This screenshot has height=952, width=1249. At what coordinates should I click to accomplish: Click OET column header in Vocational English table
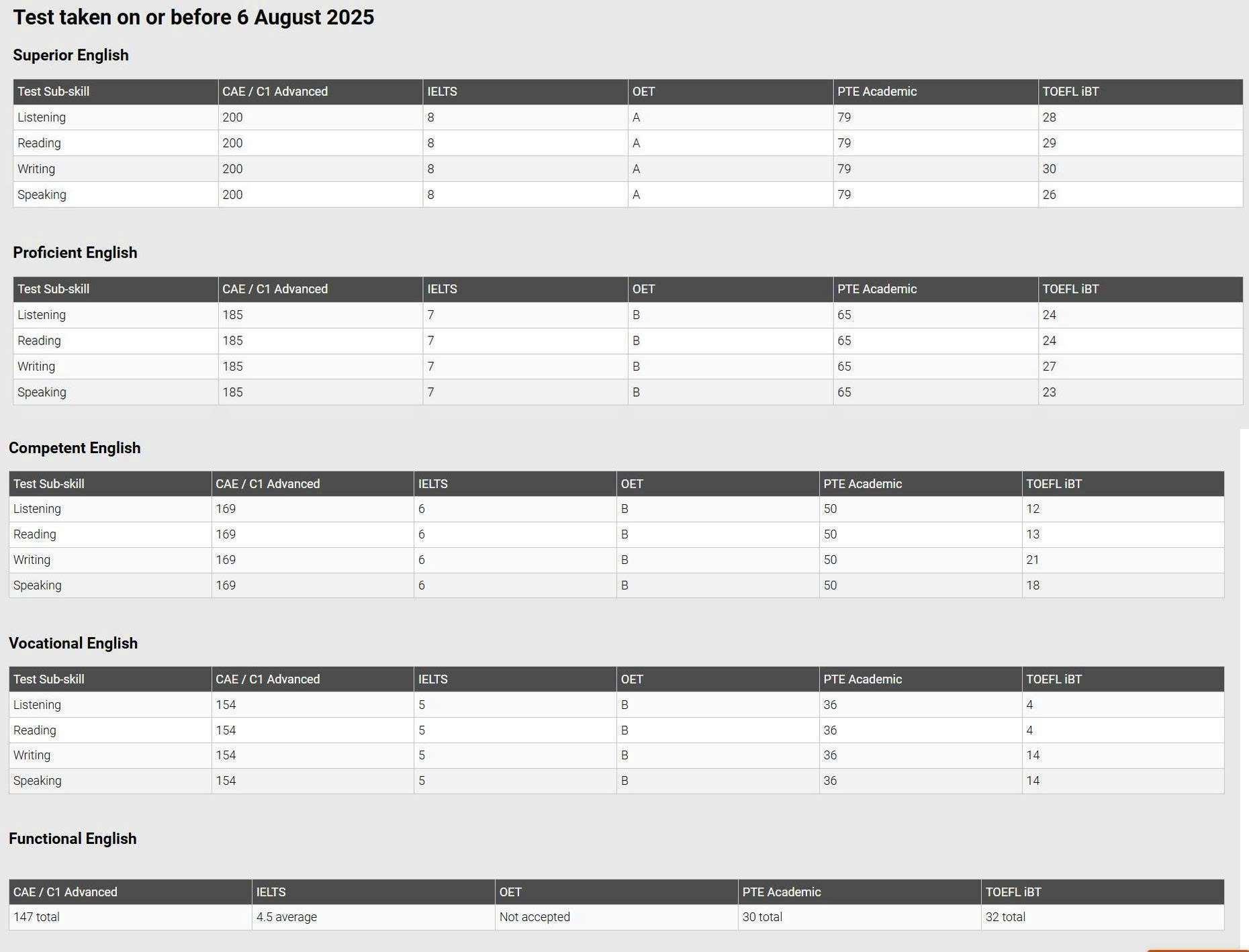[x=631, y=679]
